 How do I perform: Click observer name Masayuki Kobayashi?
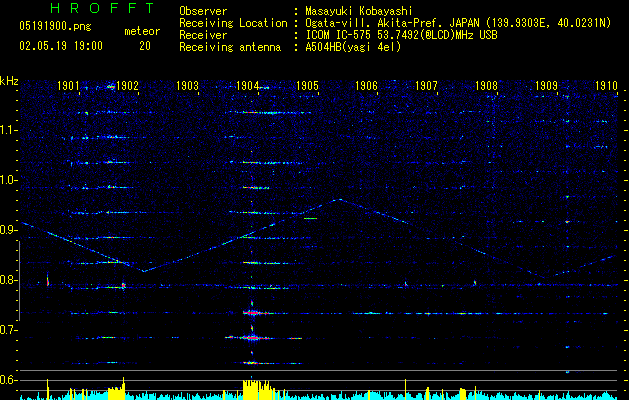point(359,11)
